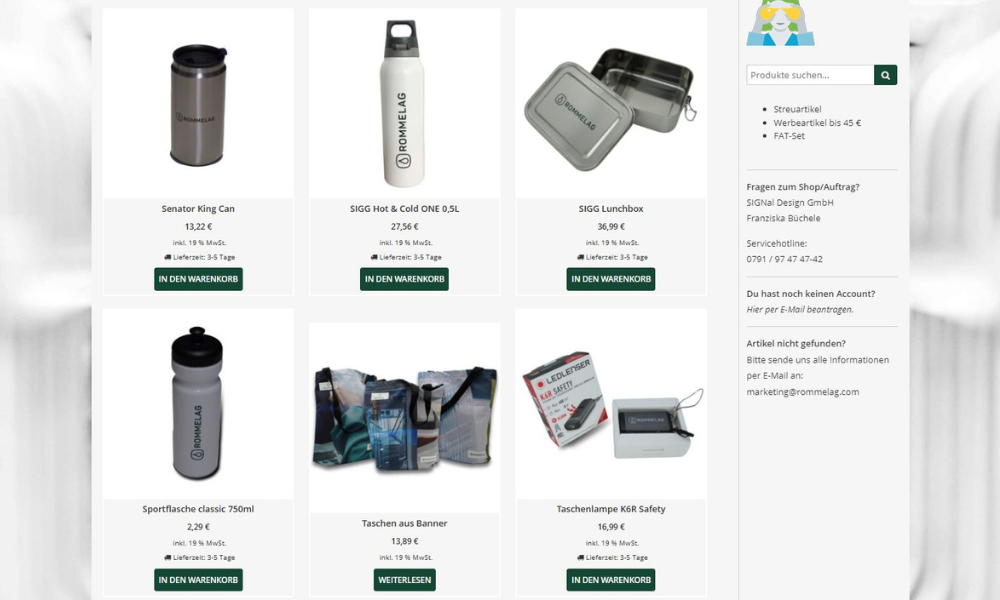This screenshot has width=1000, height=600.
Task: Click the magnifier search button
Action: pyautogui.click(x=885, y=75)
